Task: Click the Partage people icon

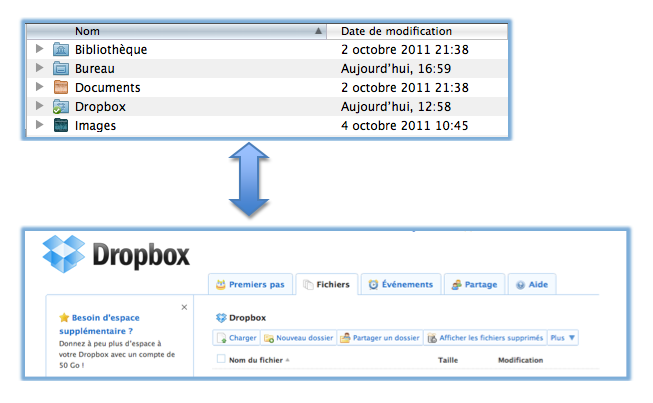Action: [x=457, y=285]
